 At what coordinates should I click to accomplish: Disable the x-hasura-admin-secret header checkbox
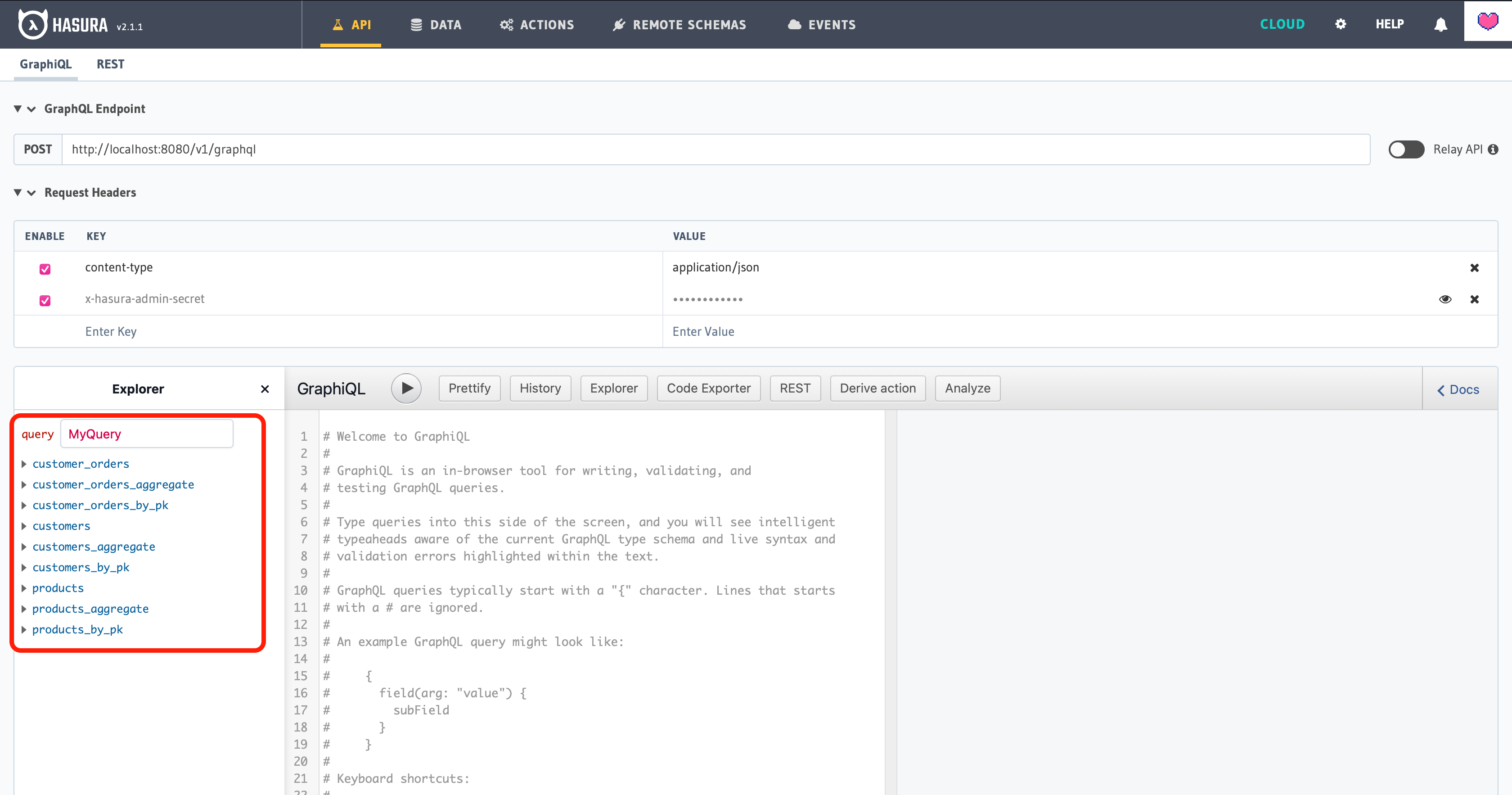click(x=45, y=301)
